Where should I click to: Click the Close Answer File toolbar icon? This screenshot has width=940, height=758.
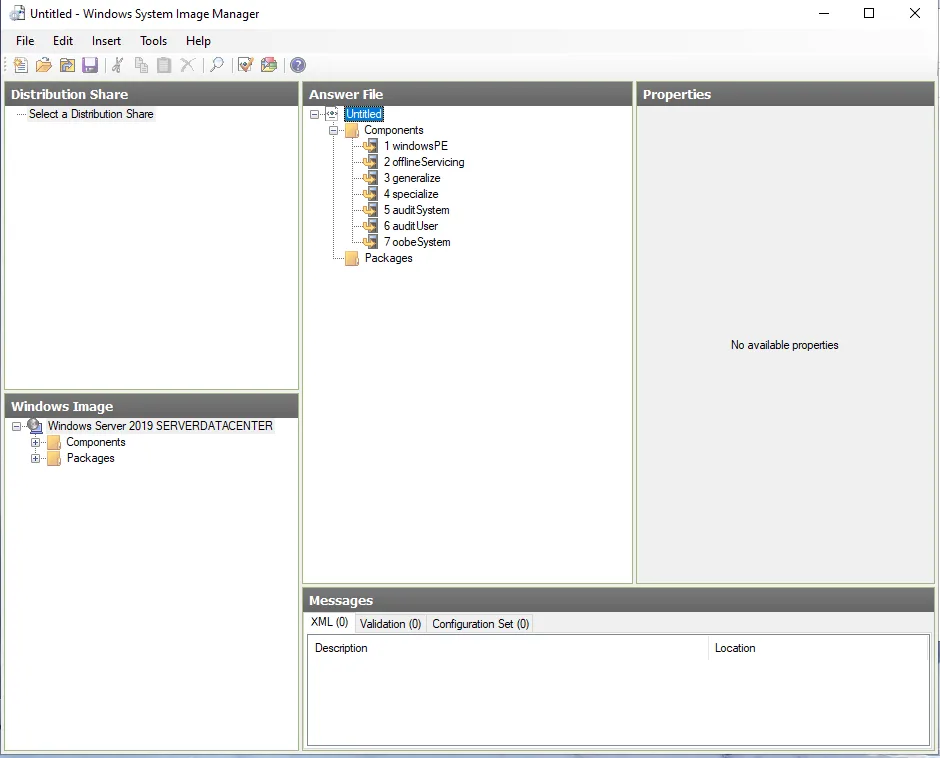(67, 65)
